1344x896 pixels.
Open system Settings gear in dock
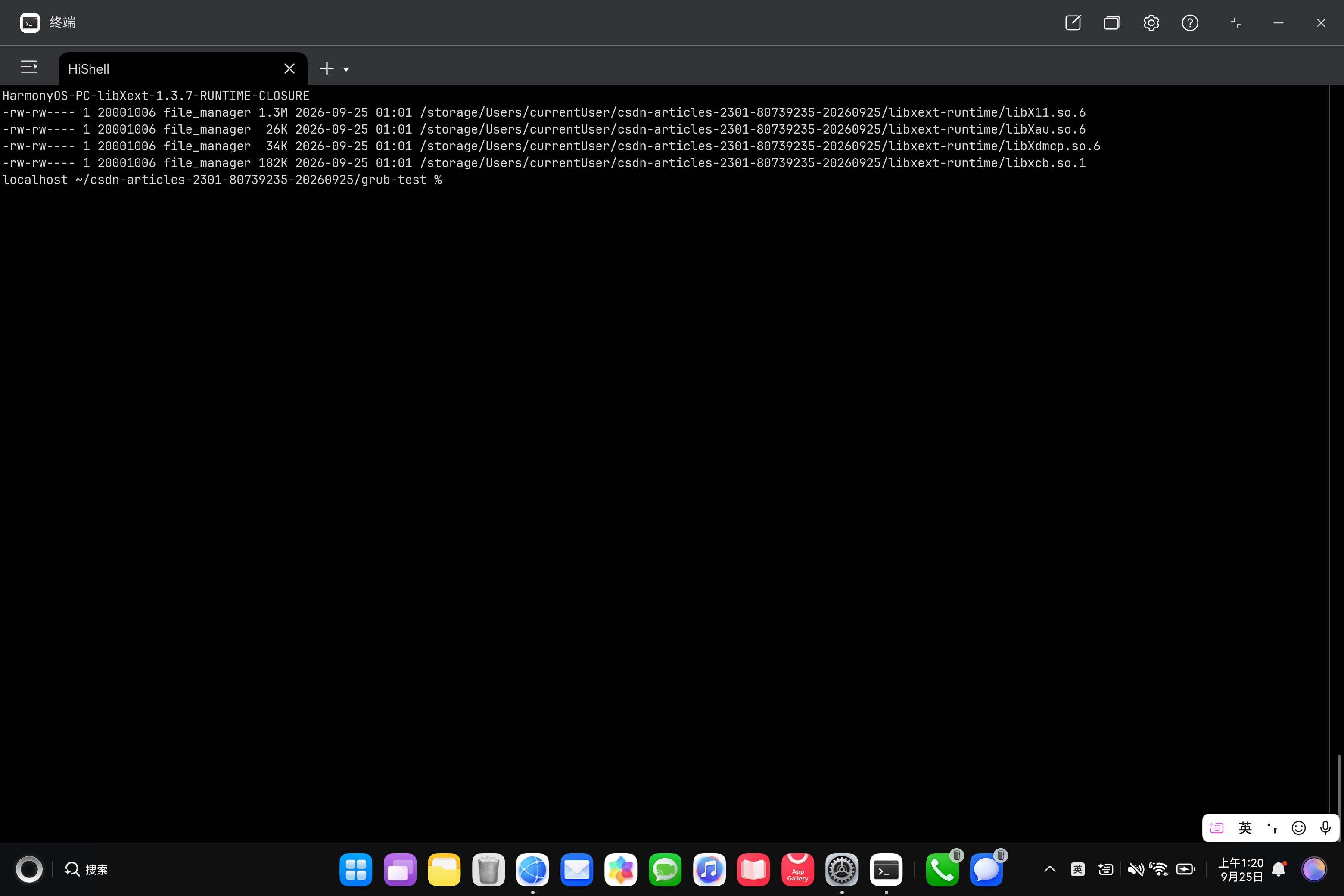pos(842,869)
